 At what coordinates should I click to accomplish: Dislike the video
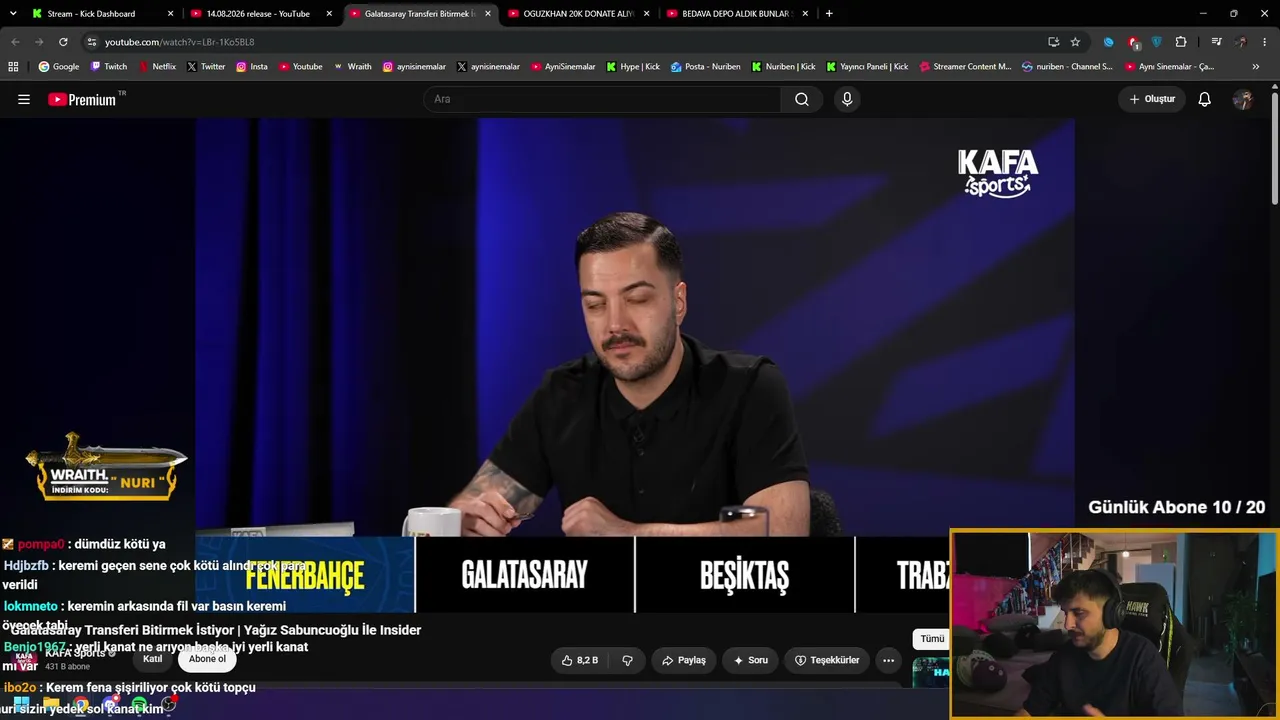tap(628, 660)
